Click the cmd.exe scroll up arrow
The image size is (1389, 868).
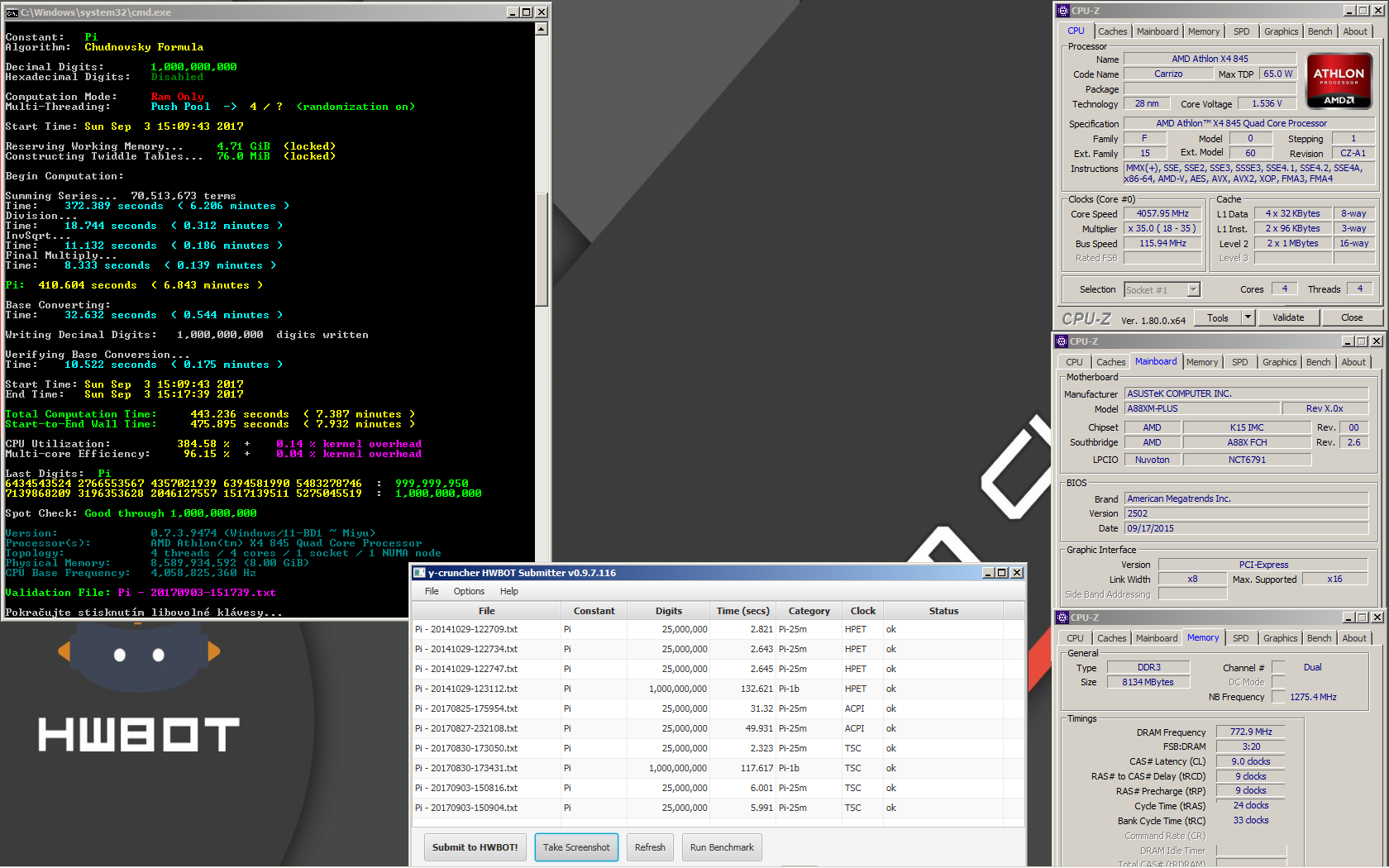coord(542,29)
